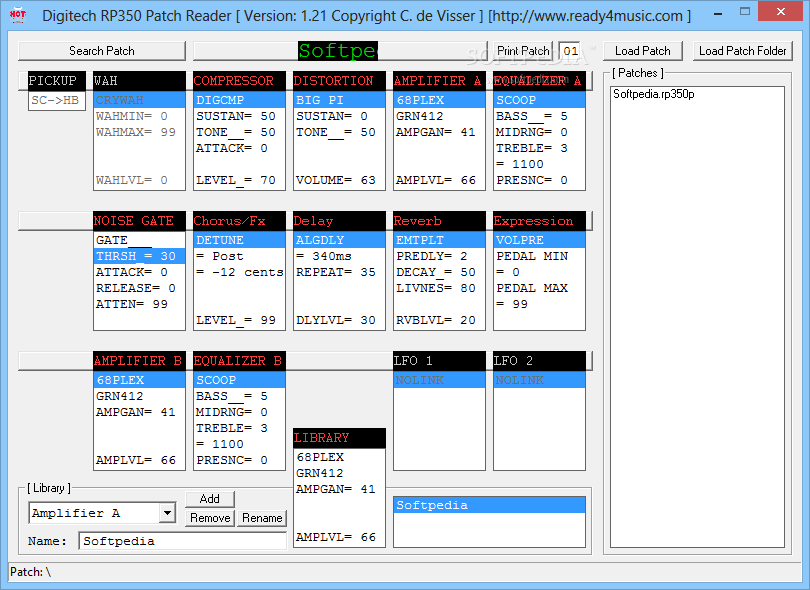810x590 pixels.
Task: Click the Rename library button
Action: 262,518
